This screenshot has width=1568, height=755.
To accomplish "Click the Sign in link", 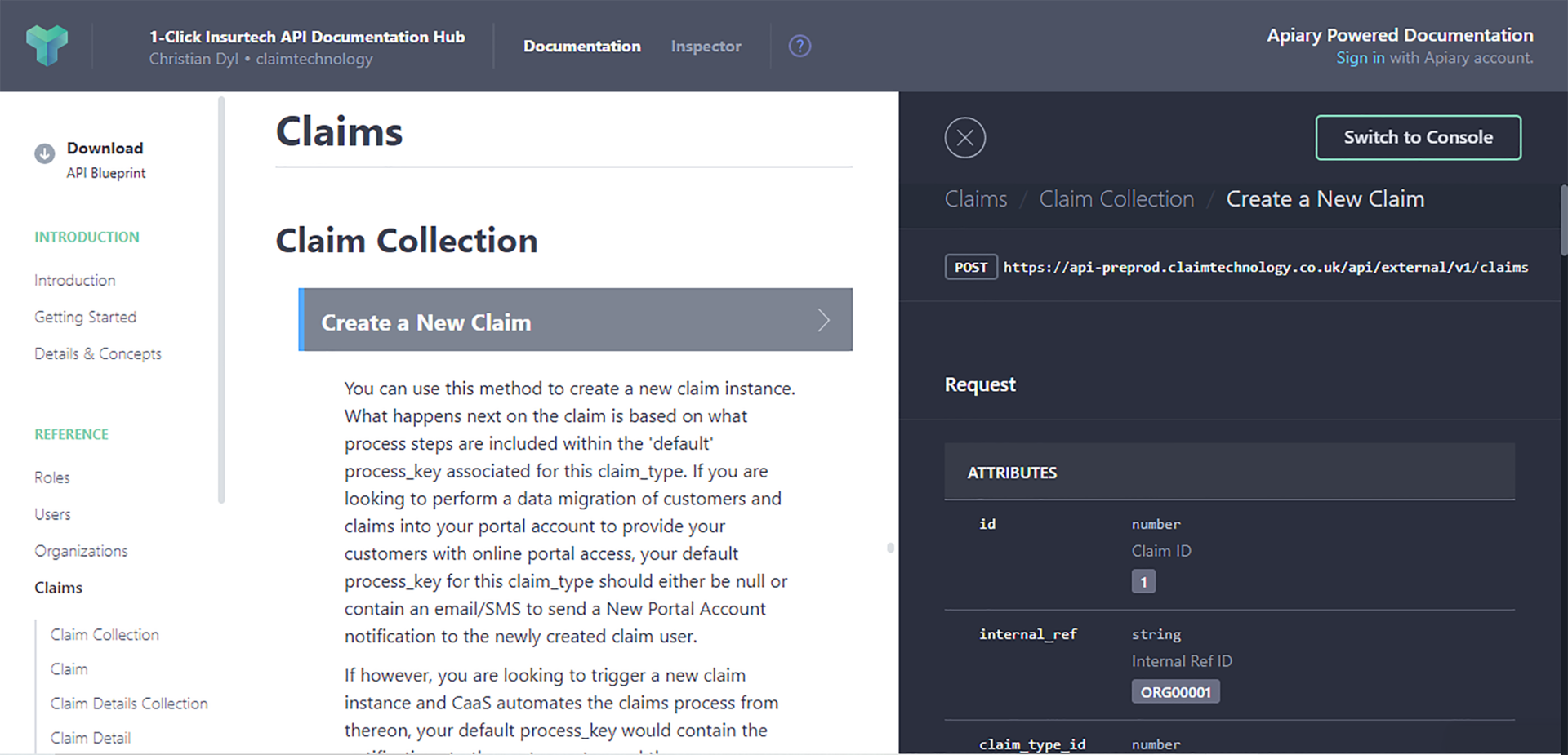I will (x=1361, y=58).
